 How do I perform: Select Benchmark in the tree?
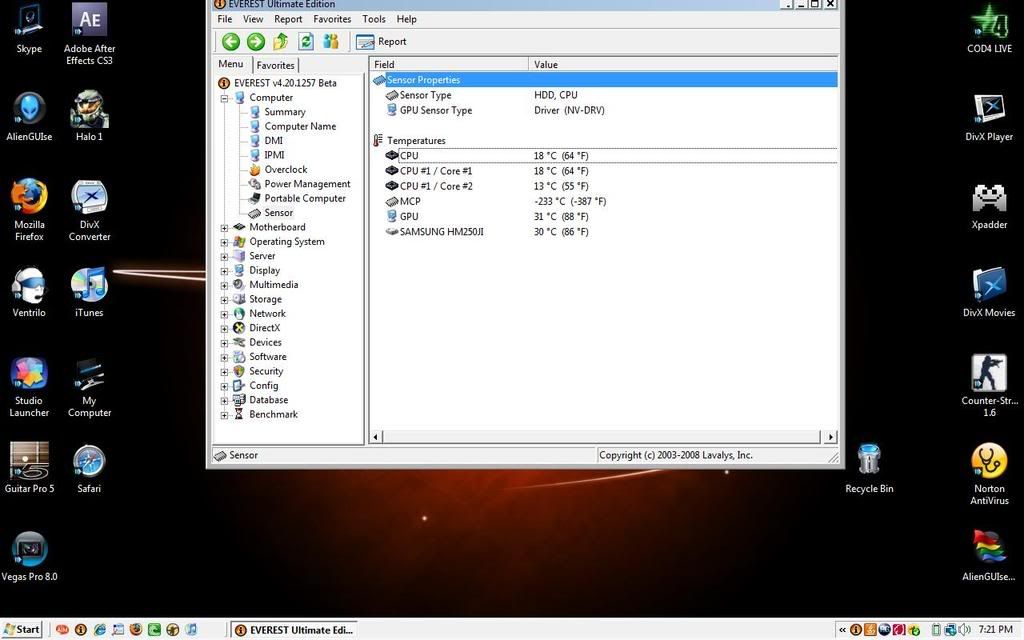click(x=273, y=414)
